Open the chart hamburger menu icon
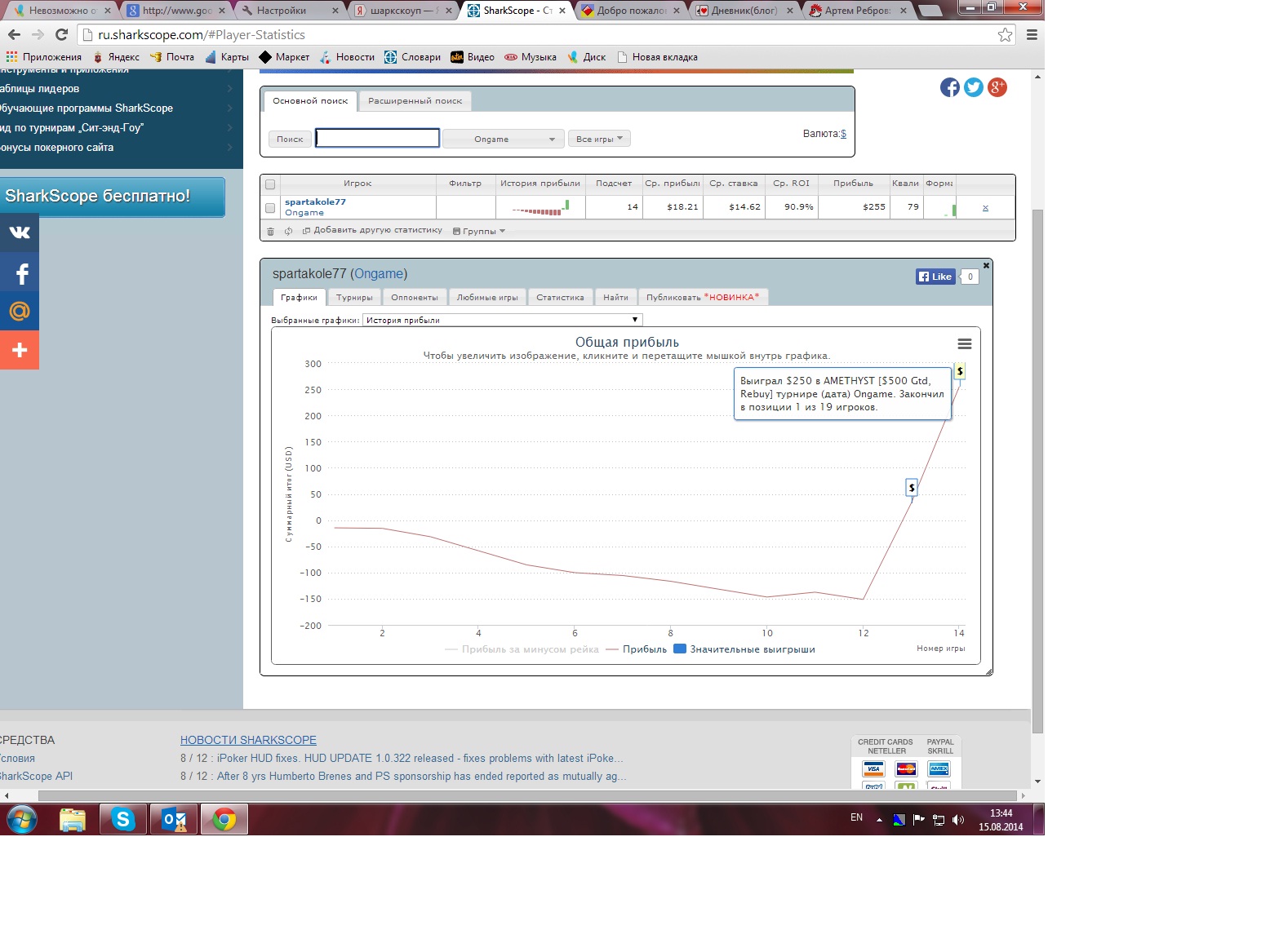The height and width of the screenshot is (952, 1270). [x=964, y=343]
